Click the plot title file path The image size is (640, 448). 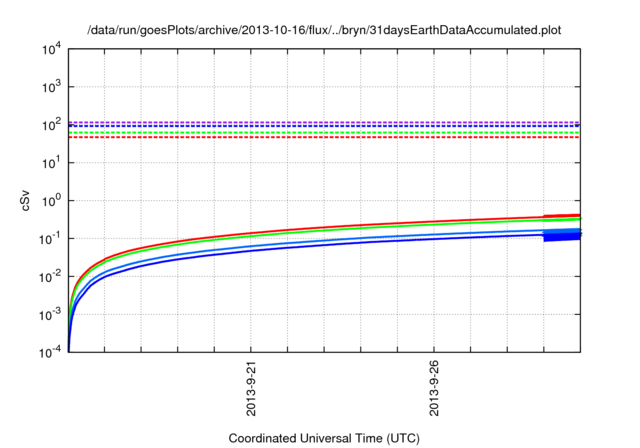(324, 30)
